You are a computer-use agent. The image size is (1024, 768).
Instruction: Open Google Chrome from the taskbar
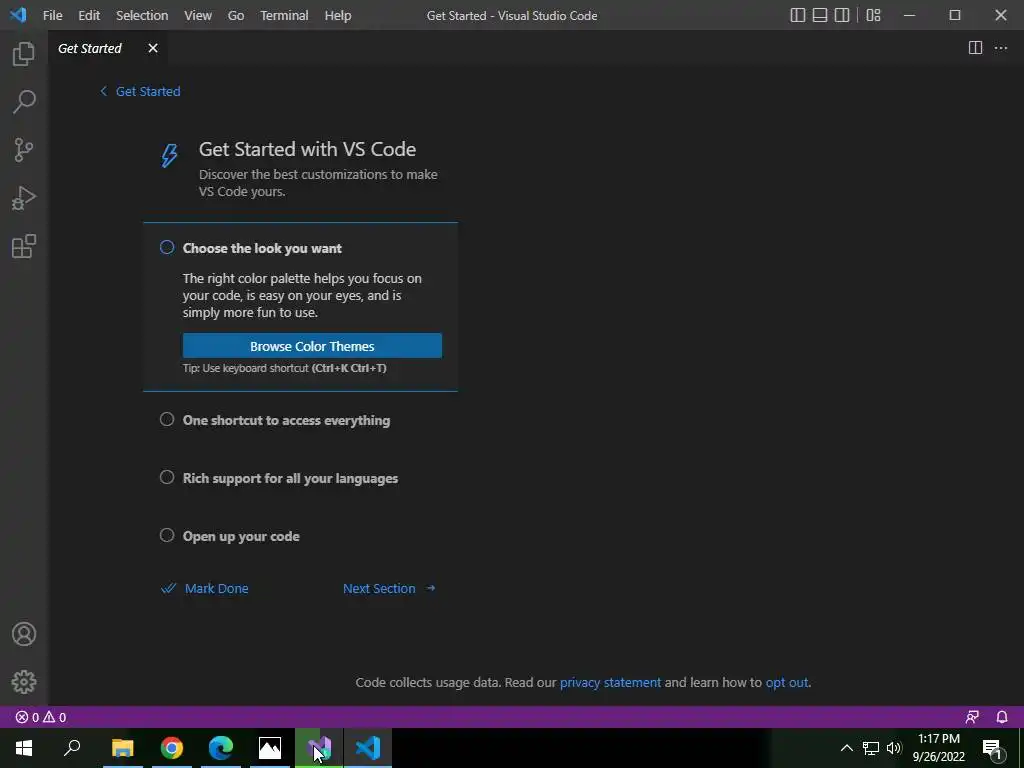click(172, 748)
